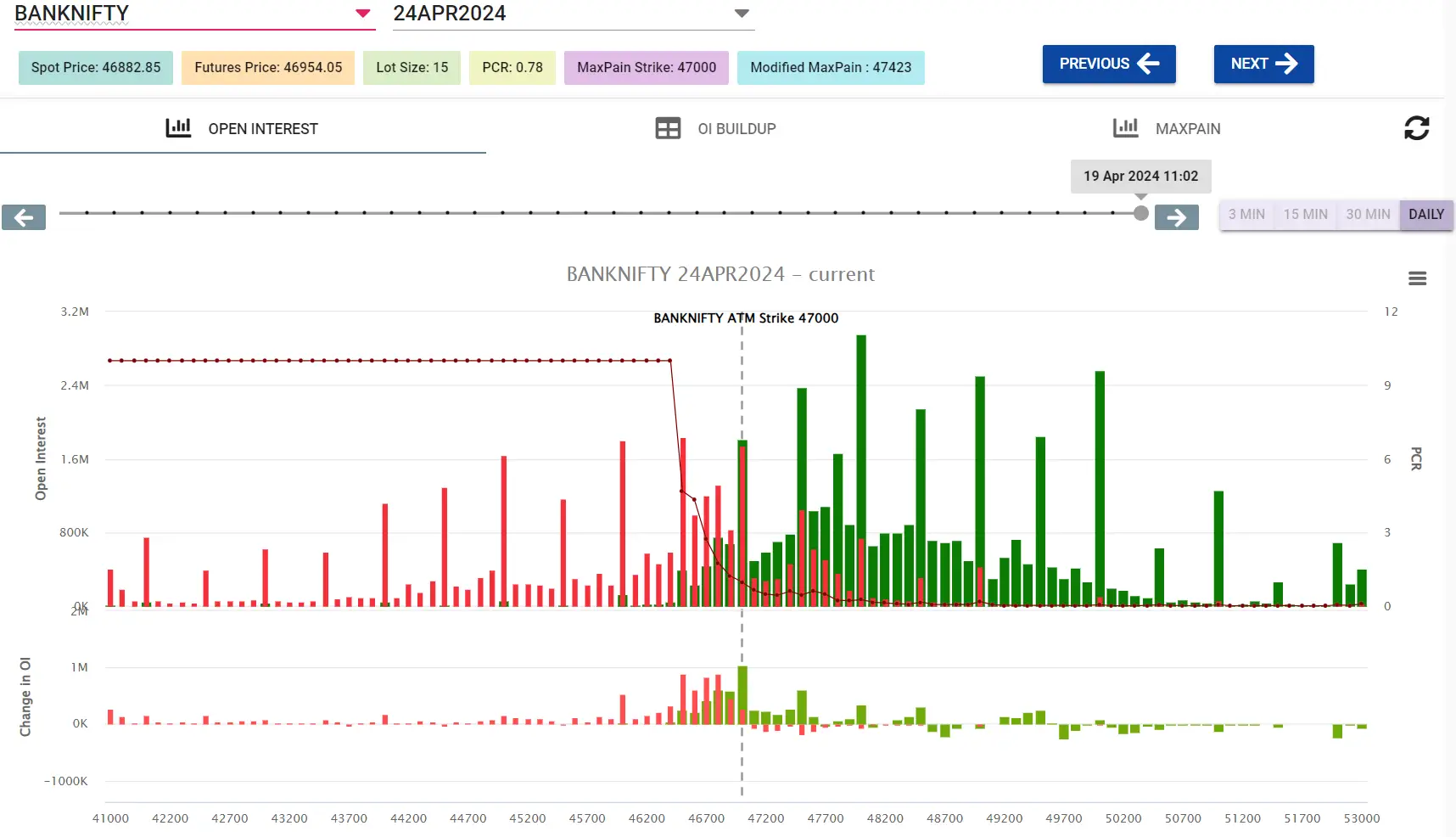
Task: Click the OI Buildup table icon
Action: tap(668, 128)
